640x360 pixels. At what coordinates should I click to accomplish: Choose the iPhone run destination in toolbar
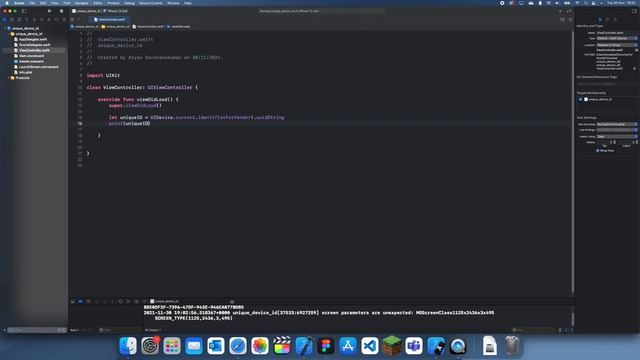(117, 11)
